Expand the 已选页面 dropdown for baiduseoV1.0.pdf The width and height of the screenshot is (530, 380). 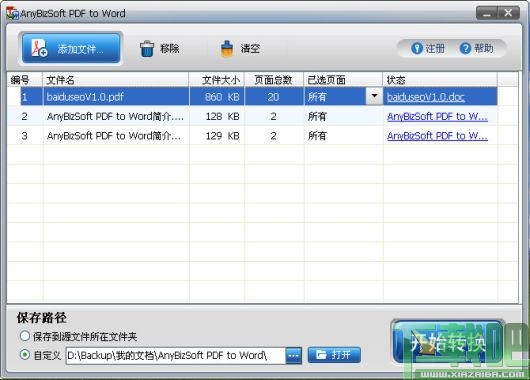374,96
